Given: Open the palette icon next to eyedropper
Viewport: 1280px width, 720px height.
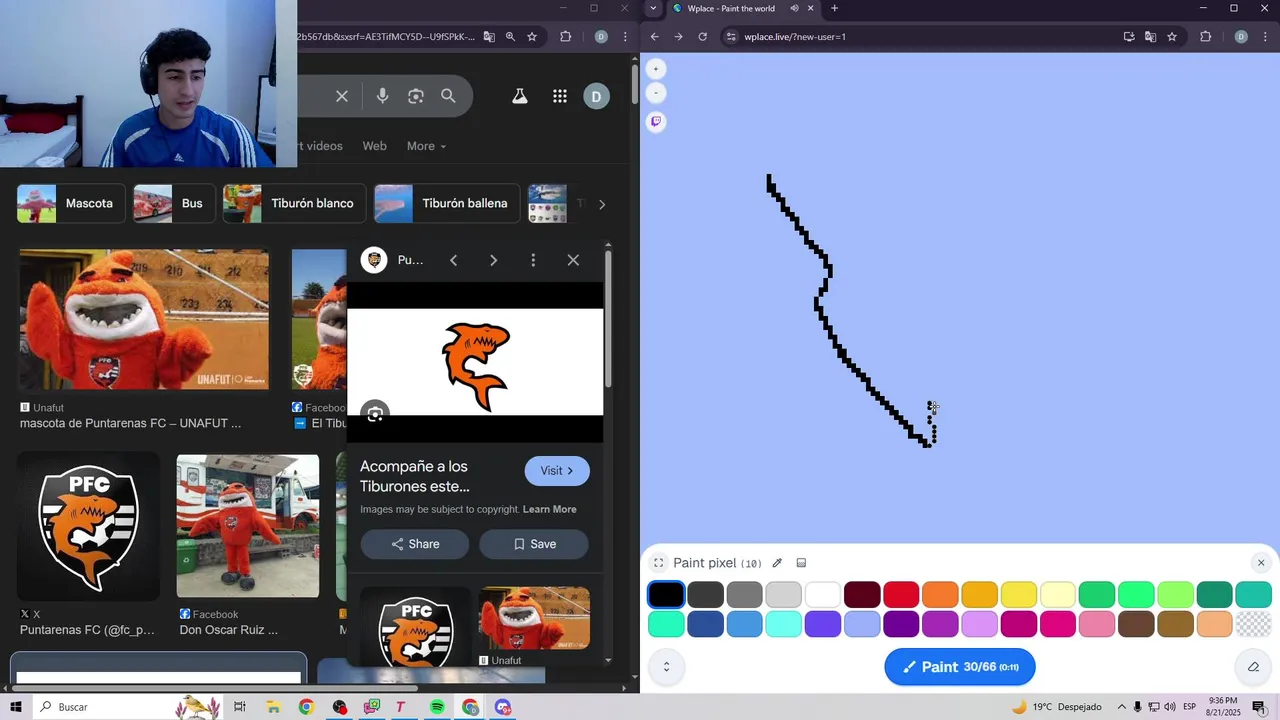Looking at the screenshot, I should click(x=801, y=563).
